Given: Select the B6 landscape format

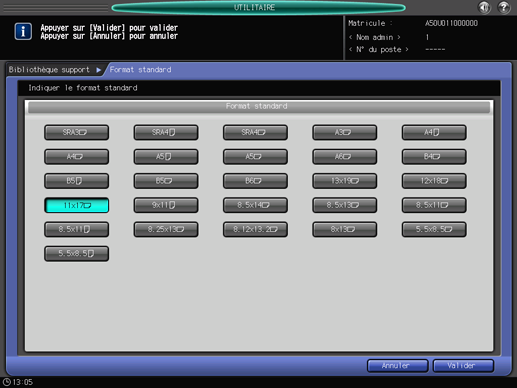Looking at the screenshot, I should pyautogui.click(x=255, y=181).
